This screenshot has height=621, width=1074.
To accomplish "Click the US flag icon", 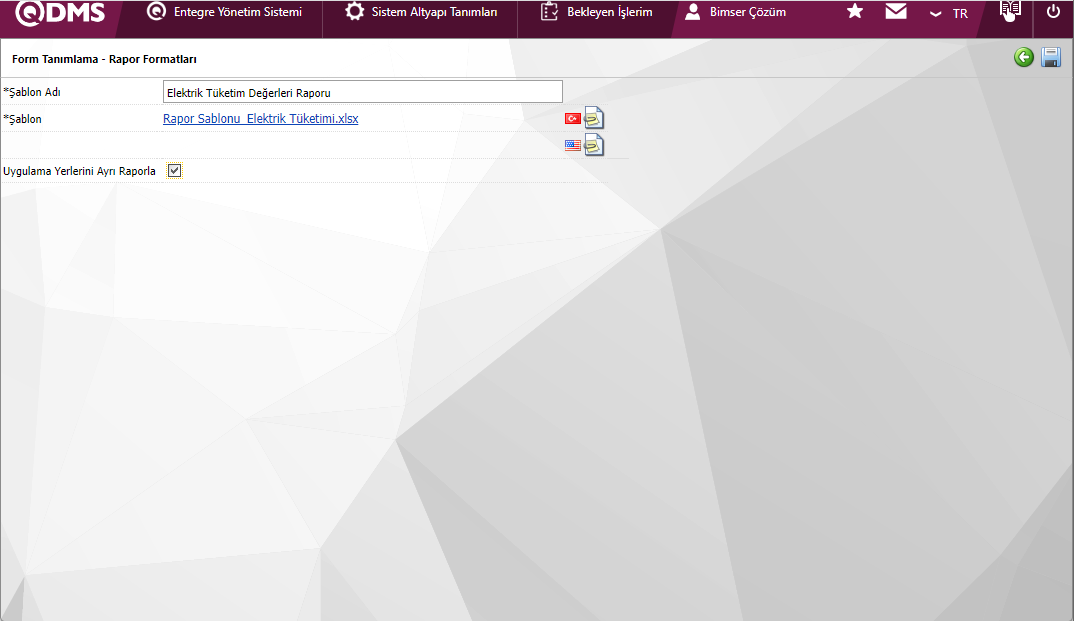I will 573,145.
